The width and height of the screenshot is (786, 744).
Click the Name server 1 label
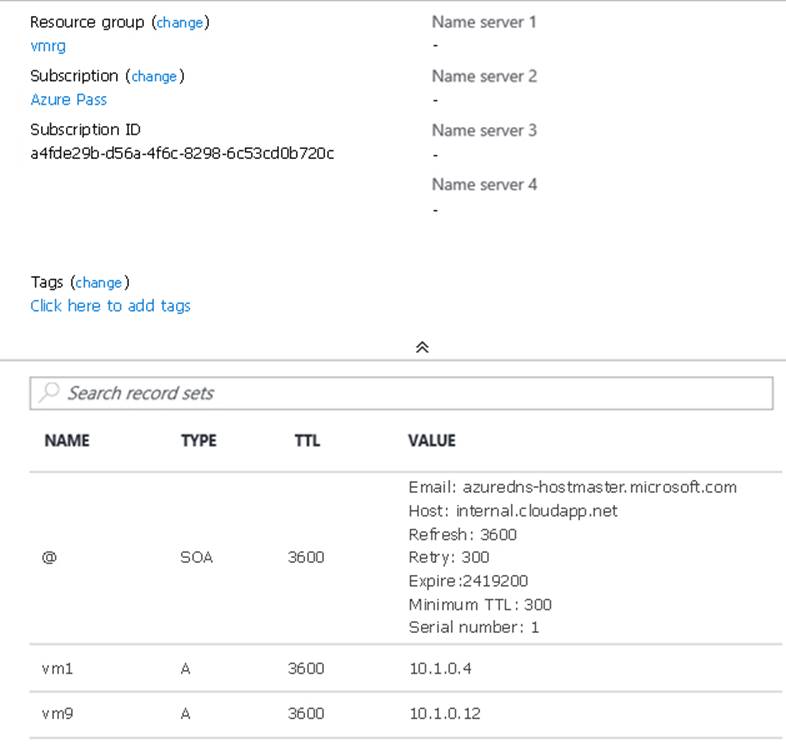484,21
